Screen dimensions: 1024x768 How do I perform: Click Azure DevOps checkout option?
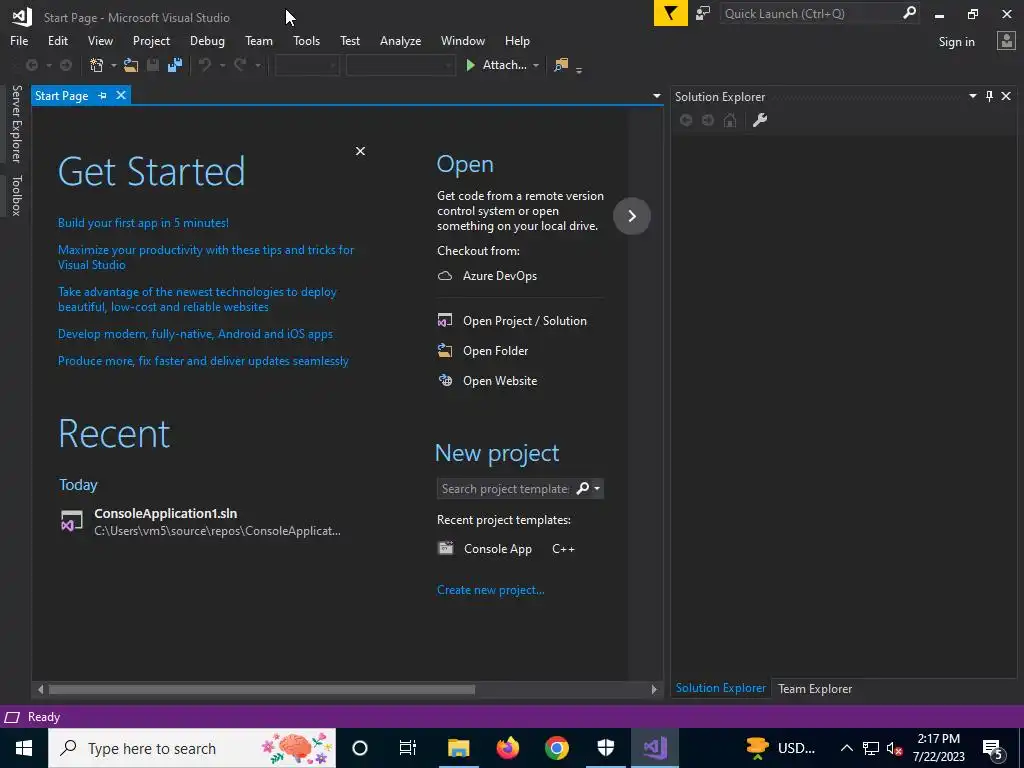487,276
